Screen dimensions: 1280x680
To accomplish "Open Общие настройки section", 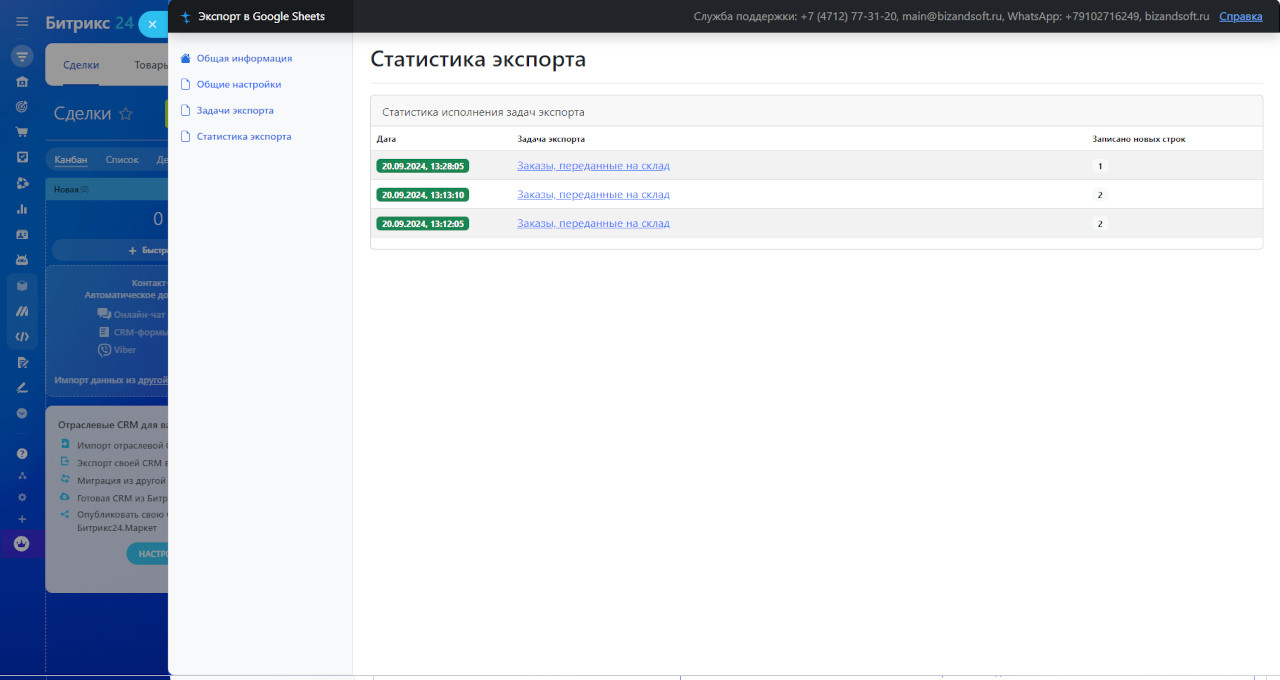I will point(238,85).
